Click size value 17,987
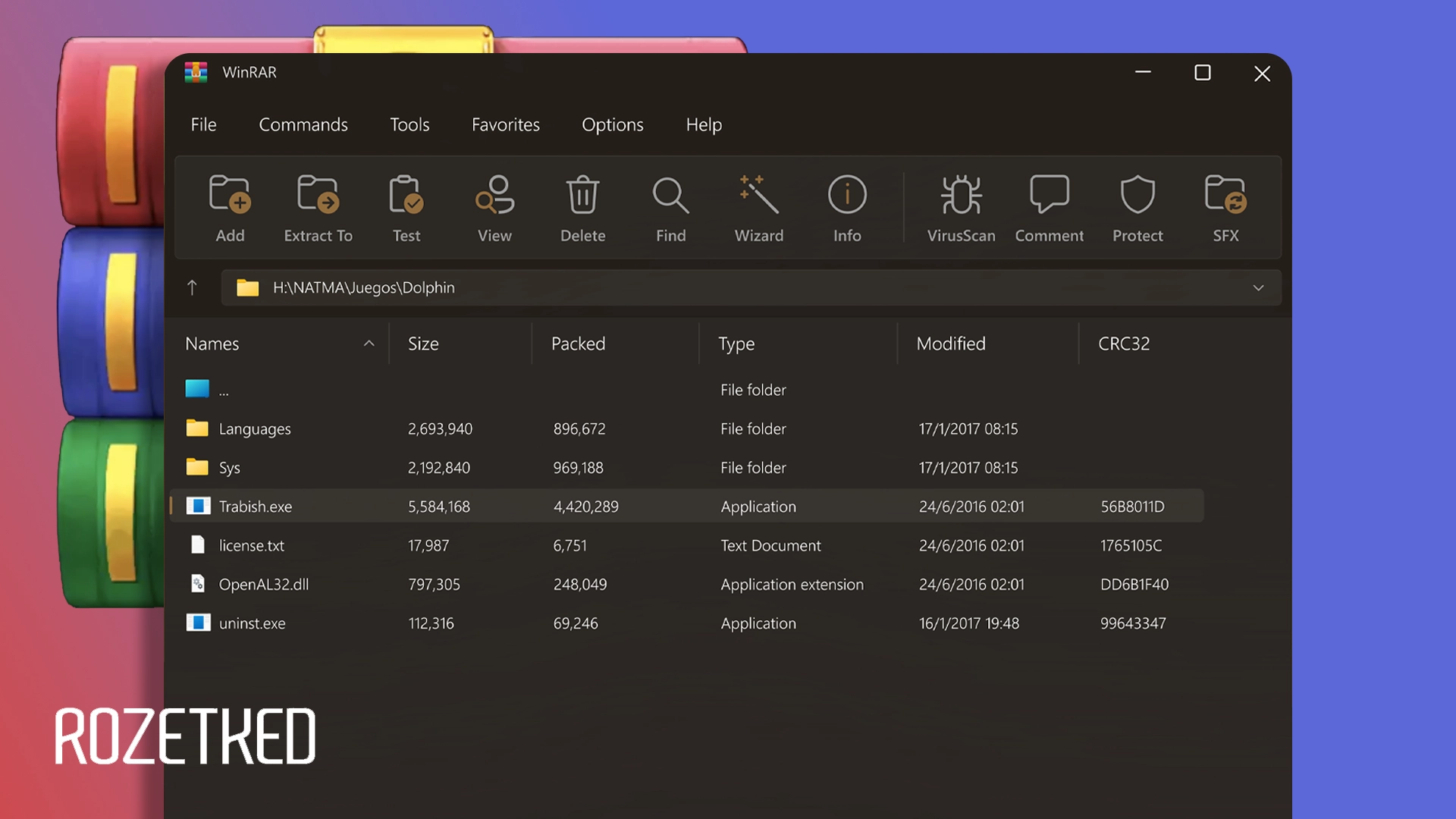Viewport: 1456px width, 819px height. tap(428, 545)
